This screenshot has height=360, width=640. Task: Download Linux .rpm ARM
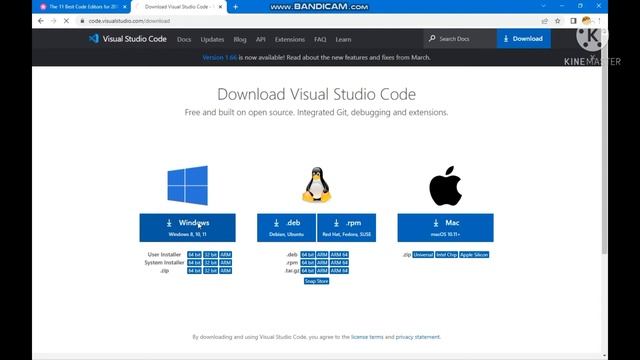(x=322, y=263)
